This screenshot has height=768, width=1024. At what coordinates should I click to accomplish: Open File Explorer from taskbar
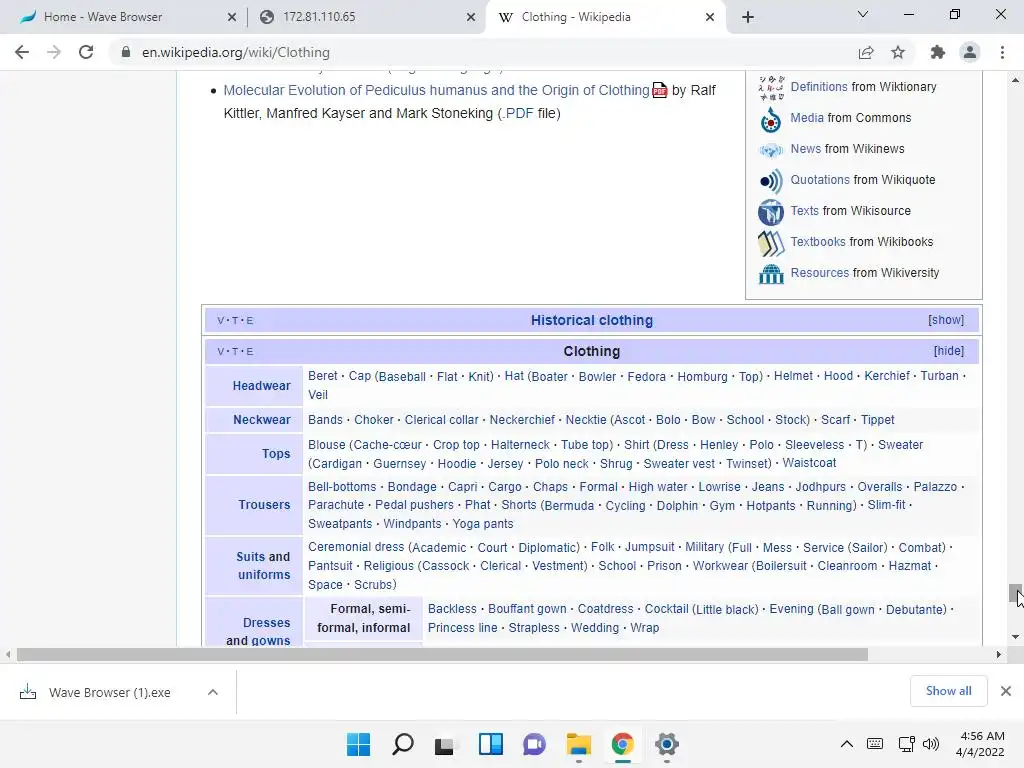tap(579, 744)
